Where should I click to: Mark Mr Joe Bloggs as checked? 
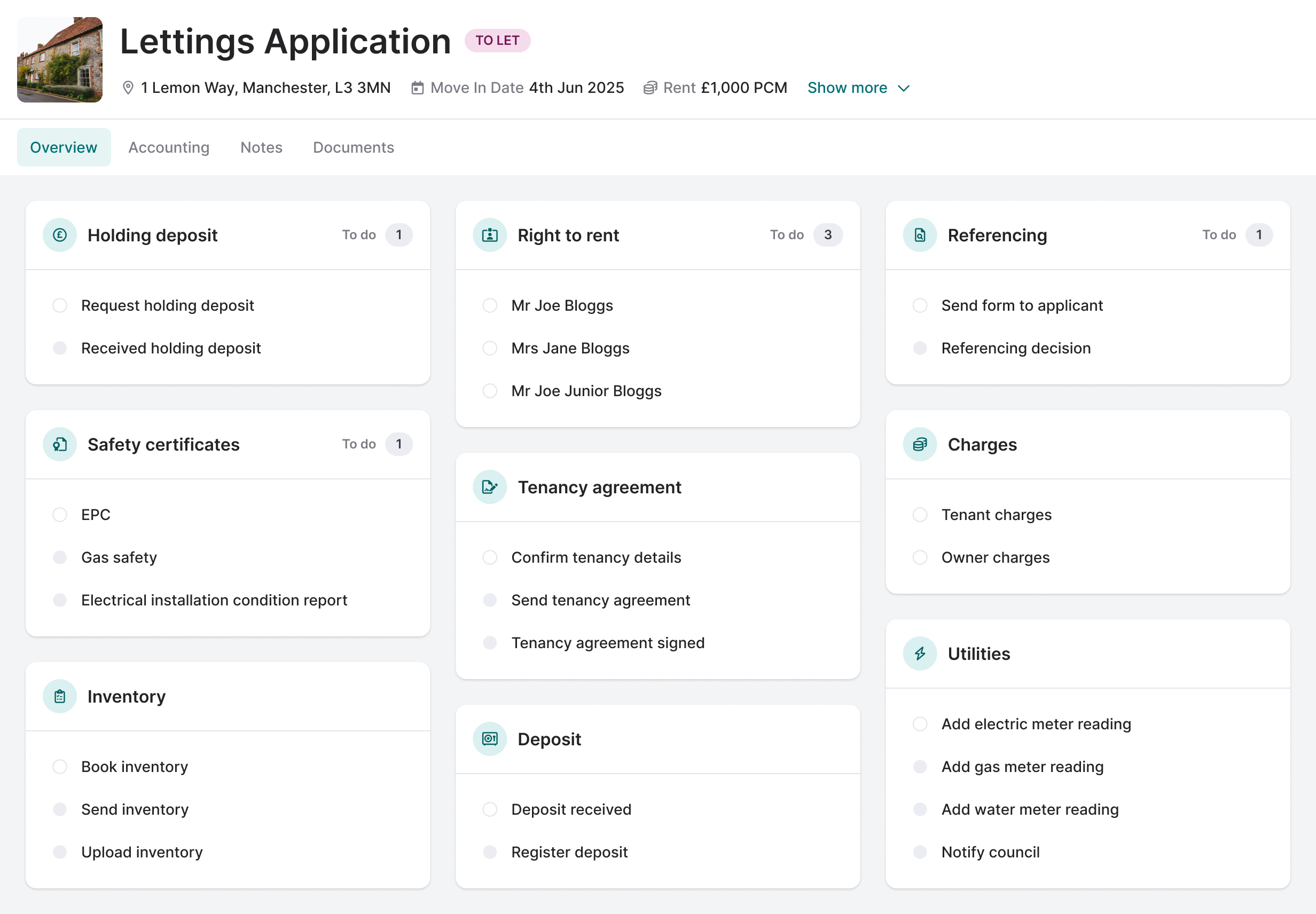tap(489, 305)
